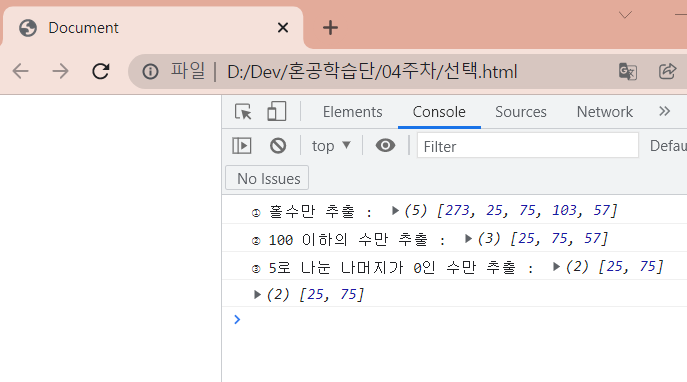The height and width of the screenshot is (382, 687).
Task: Close the Document tab
Action: click(x=283, y=28)
